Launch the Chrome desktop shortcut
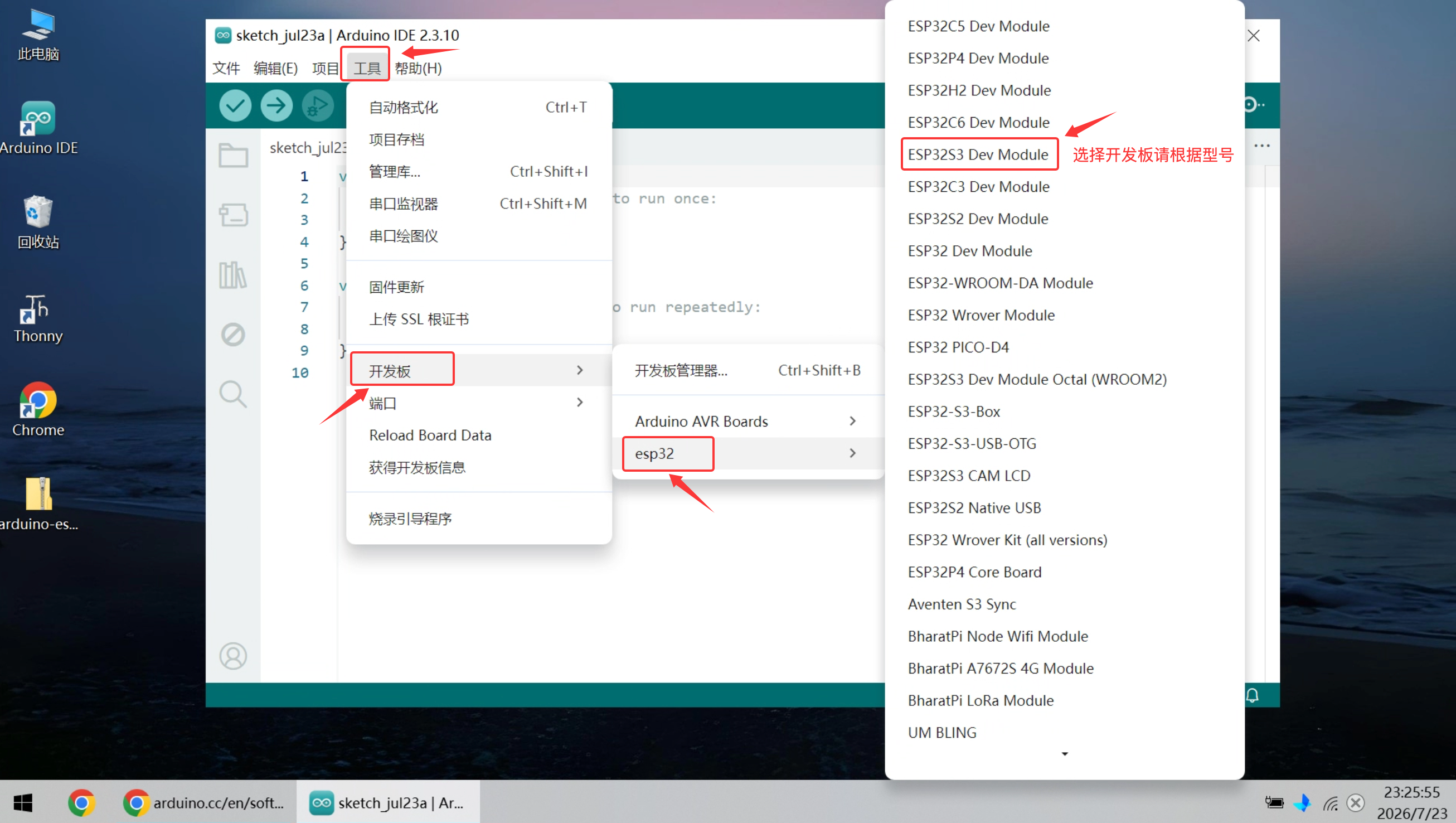1456x823 pixels. click(x=38, y=410)
